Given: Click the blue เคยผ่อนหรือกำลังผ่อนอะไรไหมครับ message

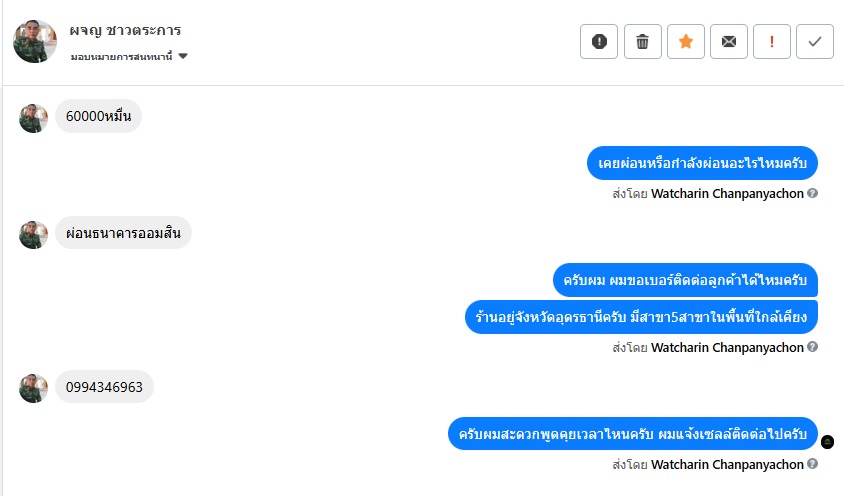Looking at the screenshot, I should click(702, 162).
